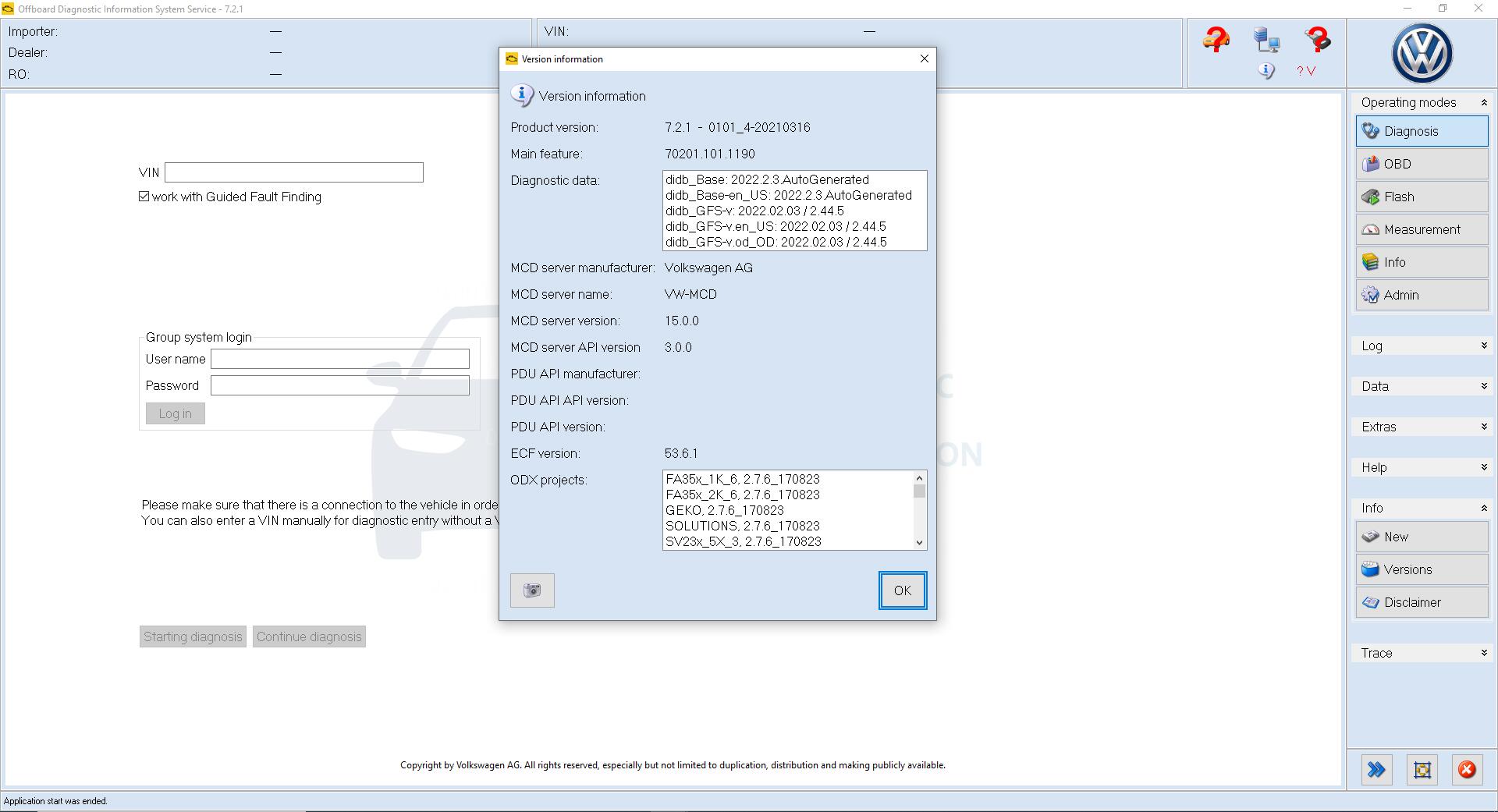
Task: Click the ECF version value 53.6.1
Action: [681, 453]
